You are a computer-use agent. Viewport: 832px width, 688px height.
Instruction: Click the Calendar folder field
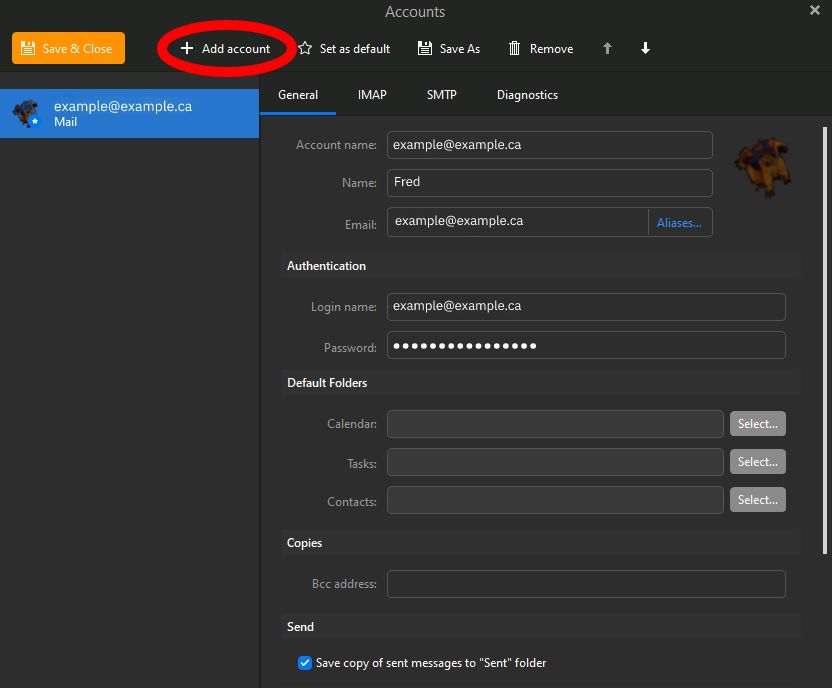pos(555,424)
